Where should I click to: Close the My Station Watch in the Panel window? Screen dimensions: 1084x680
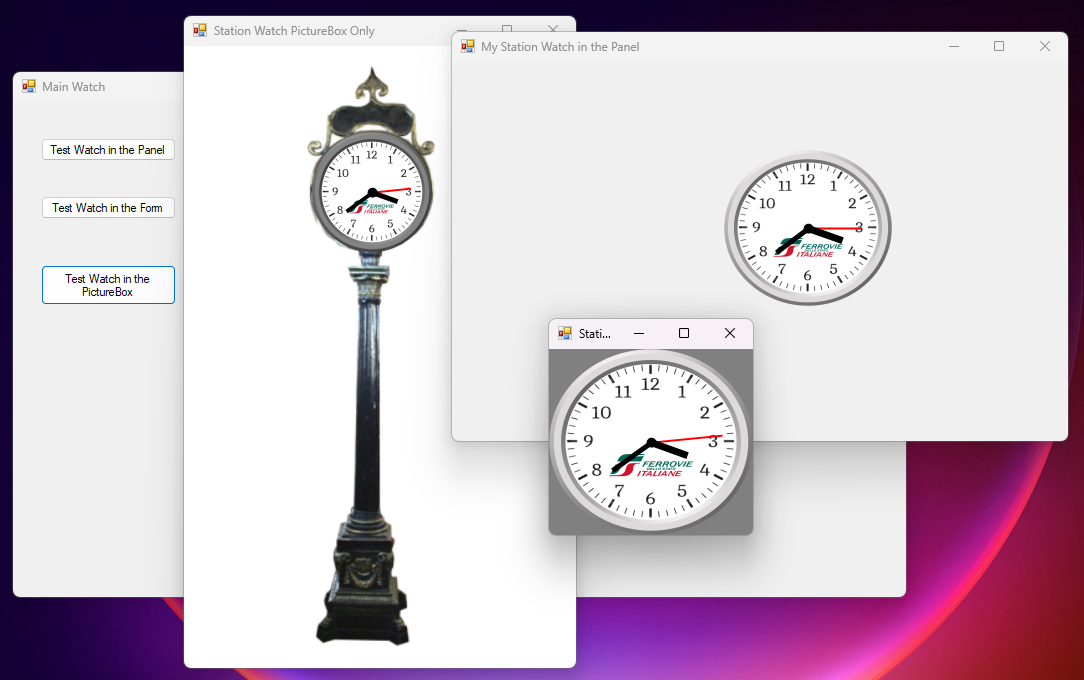pyautogui.click(x=1045, y=46)
